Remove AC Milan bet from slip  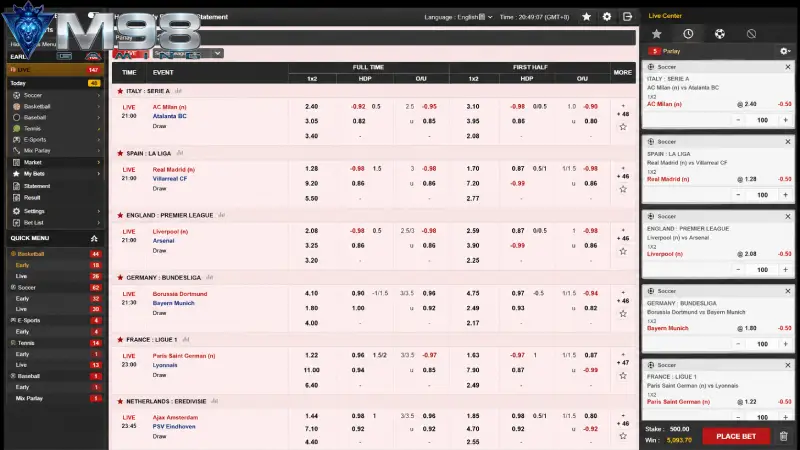tap(788, 67)
